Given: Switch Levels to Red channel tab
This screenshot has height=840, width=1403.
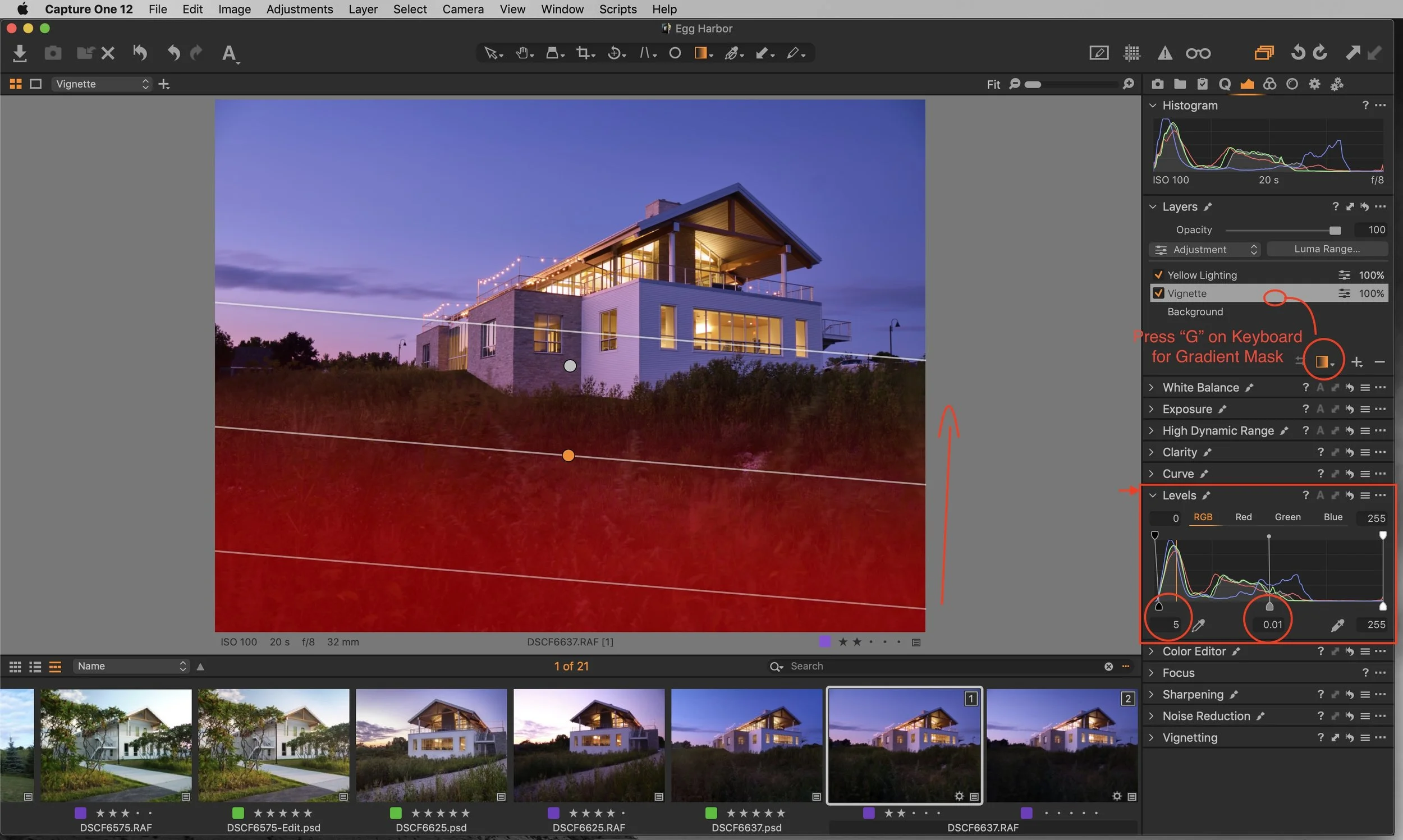Looking at the screenshot, I should coord(1243,517).
